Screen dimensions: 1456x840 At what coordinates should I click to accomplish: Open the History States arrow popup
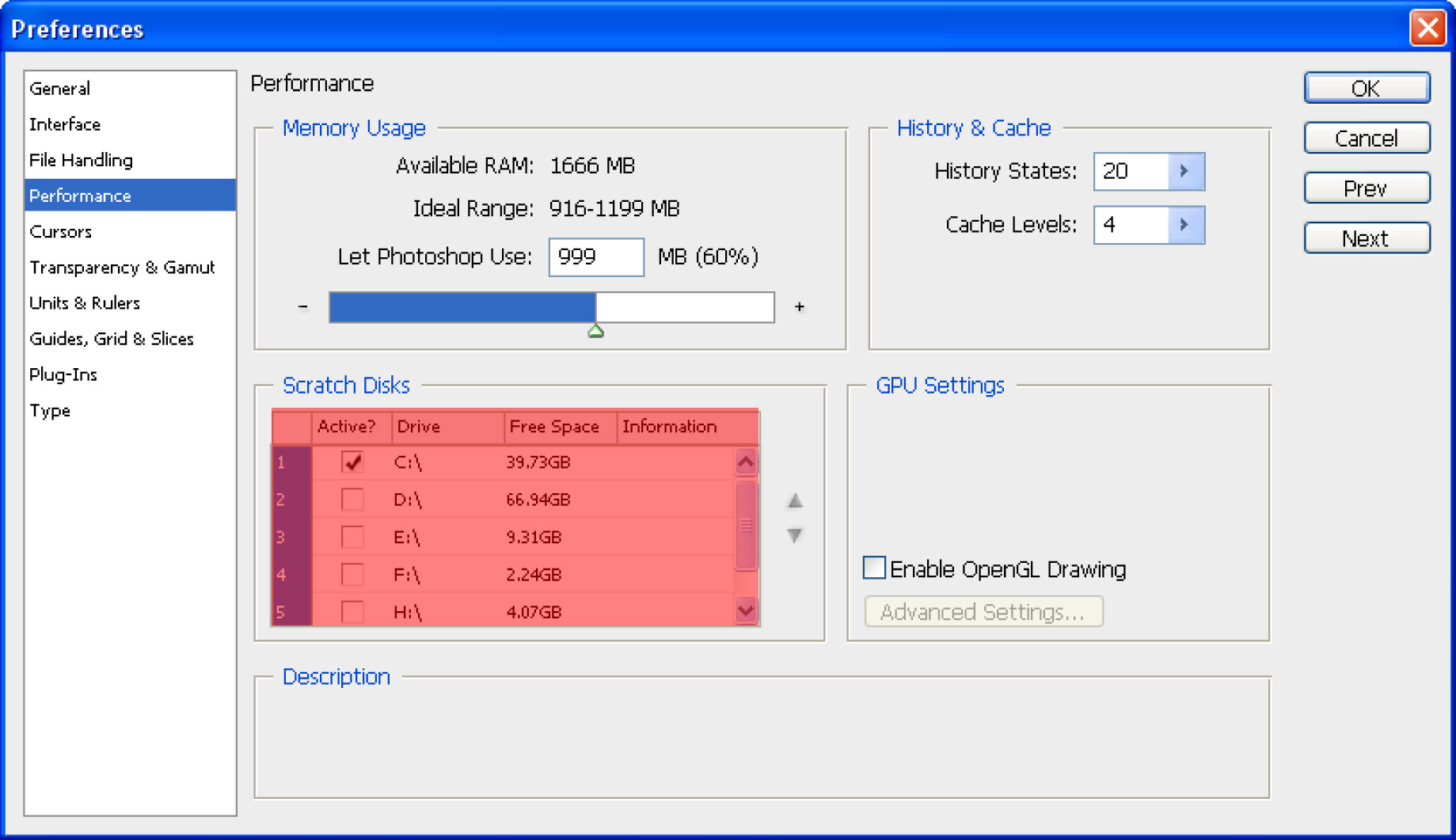[1185, 171]
